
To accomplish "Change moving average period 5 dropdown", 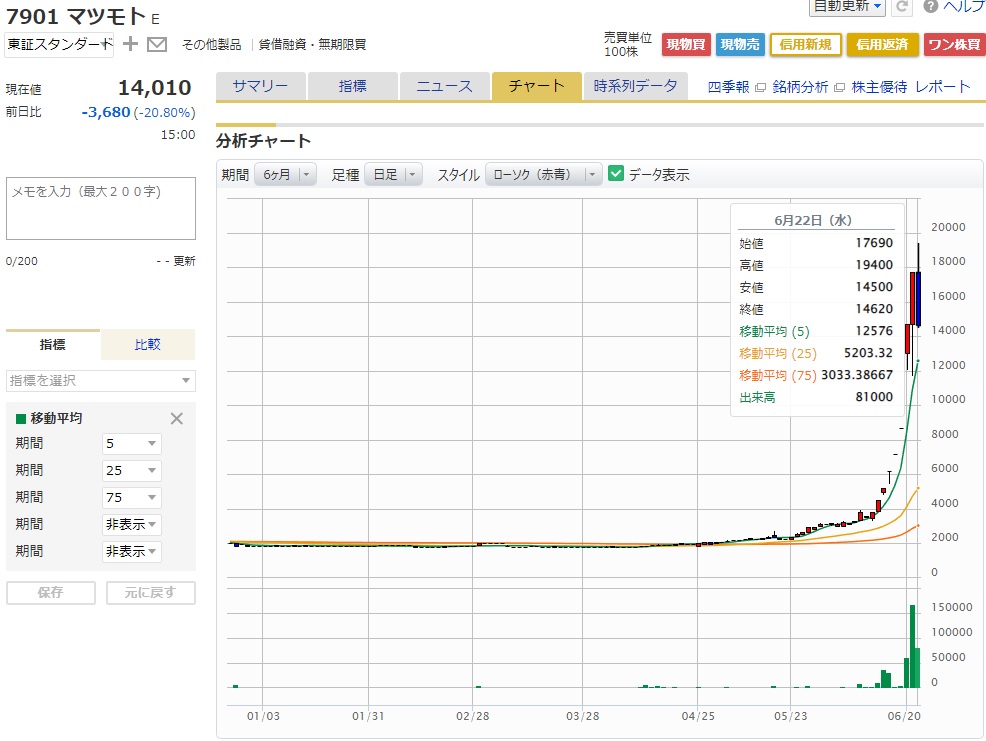I will point(131,443).
